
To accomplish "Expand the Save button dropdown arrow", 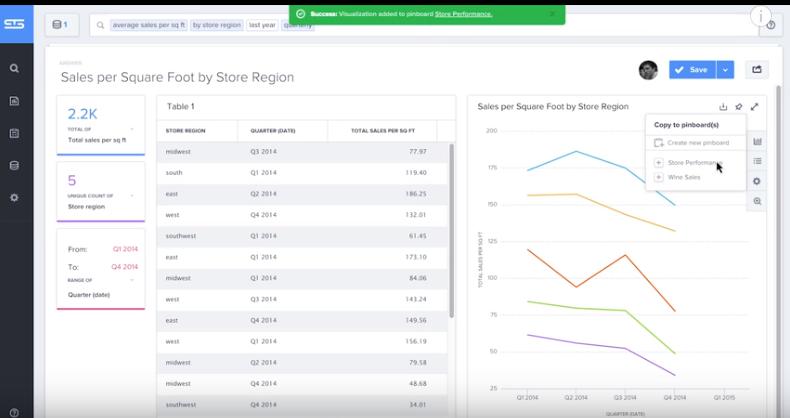I will [x=726, y=69].
